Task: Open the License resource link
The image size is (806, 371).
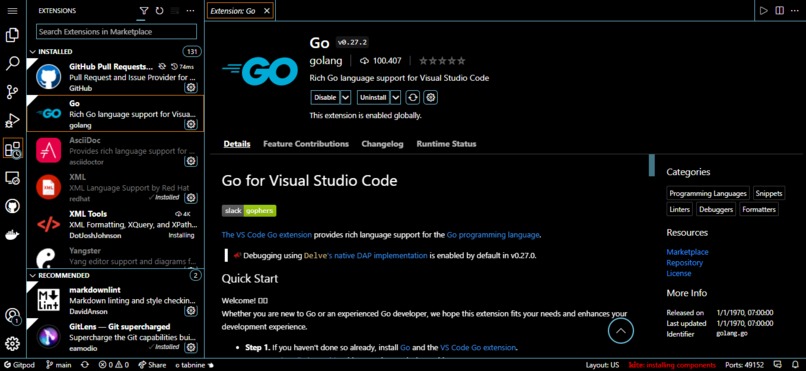Action: 679,273
